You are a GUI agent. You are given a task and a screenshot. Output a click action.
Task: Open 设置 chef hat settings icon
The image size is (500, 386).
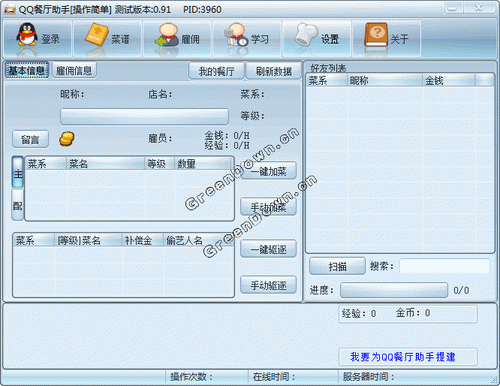pos(306,35)
